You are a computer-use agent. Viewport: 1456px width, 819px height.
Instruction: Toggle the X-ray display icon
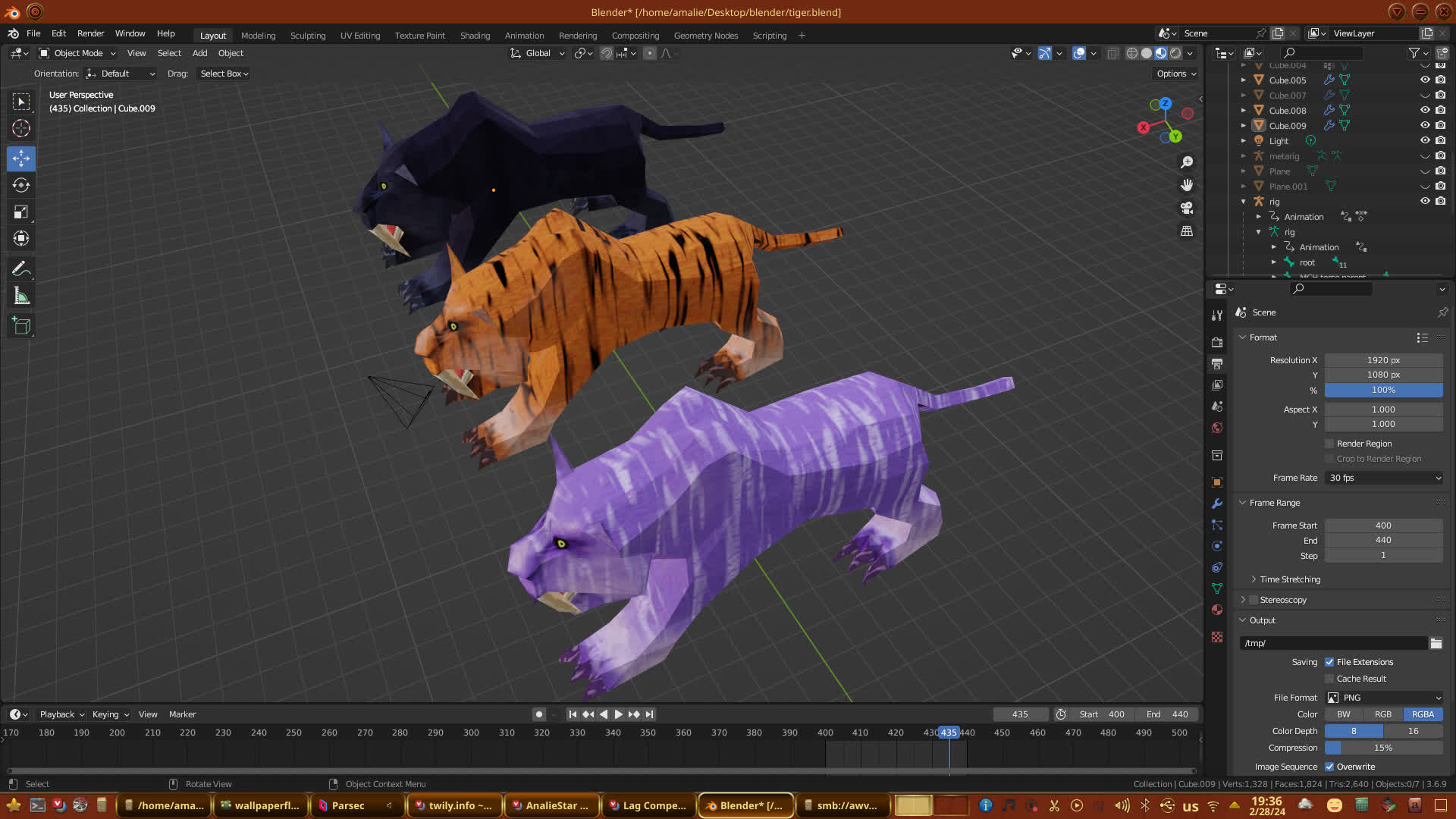coord(1112,53)
